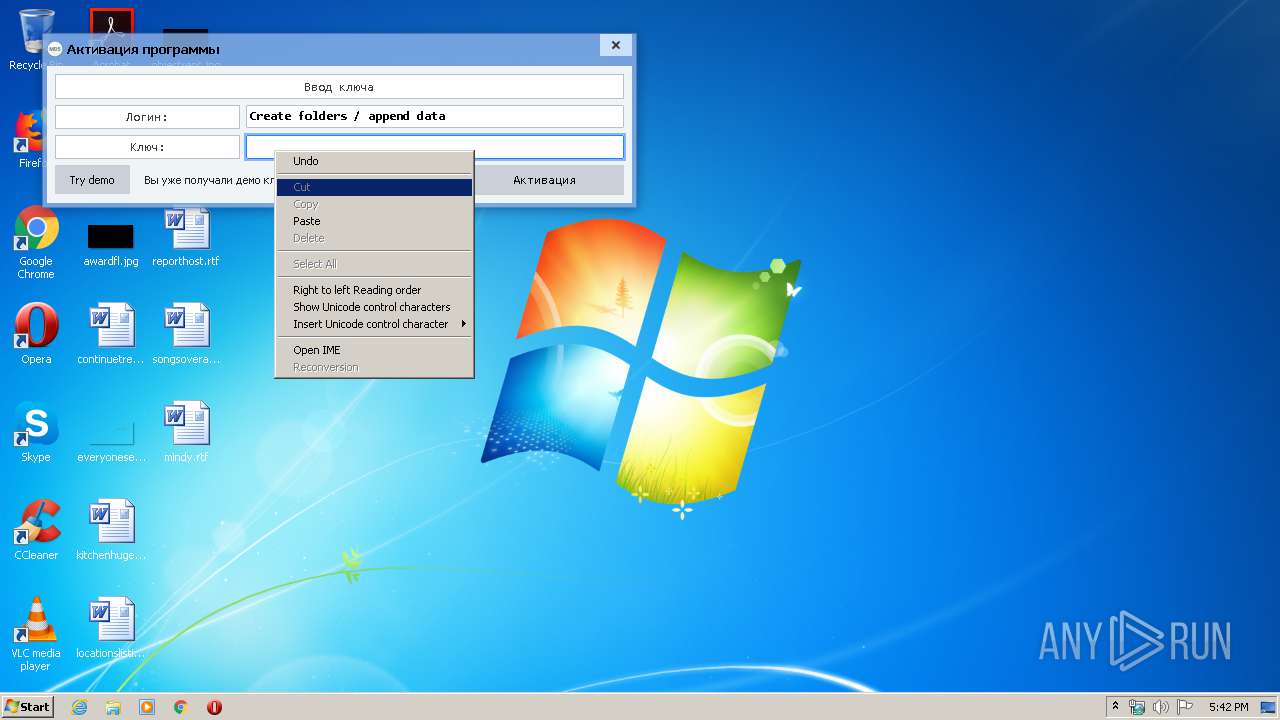Open the locationslisti document icon
Screen dimensions: 1280x720
(111, 628)
